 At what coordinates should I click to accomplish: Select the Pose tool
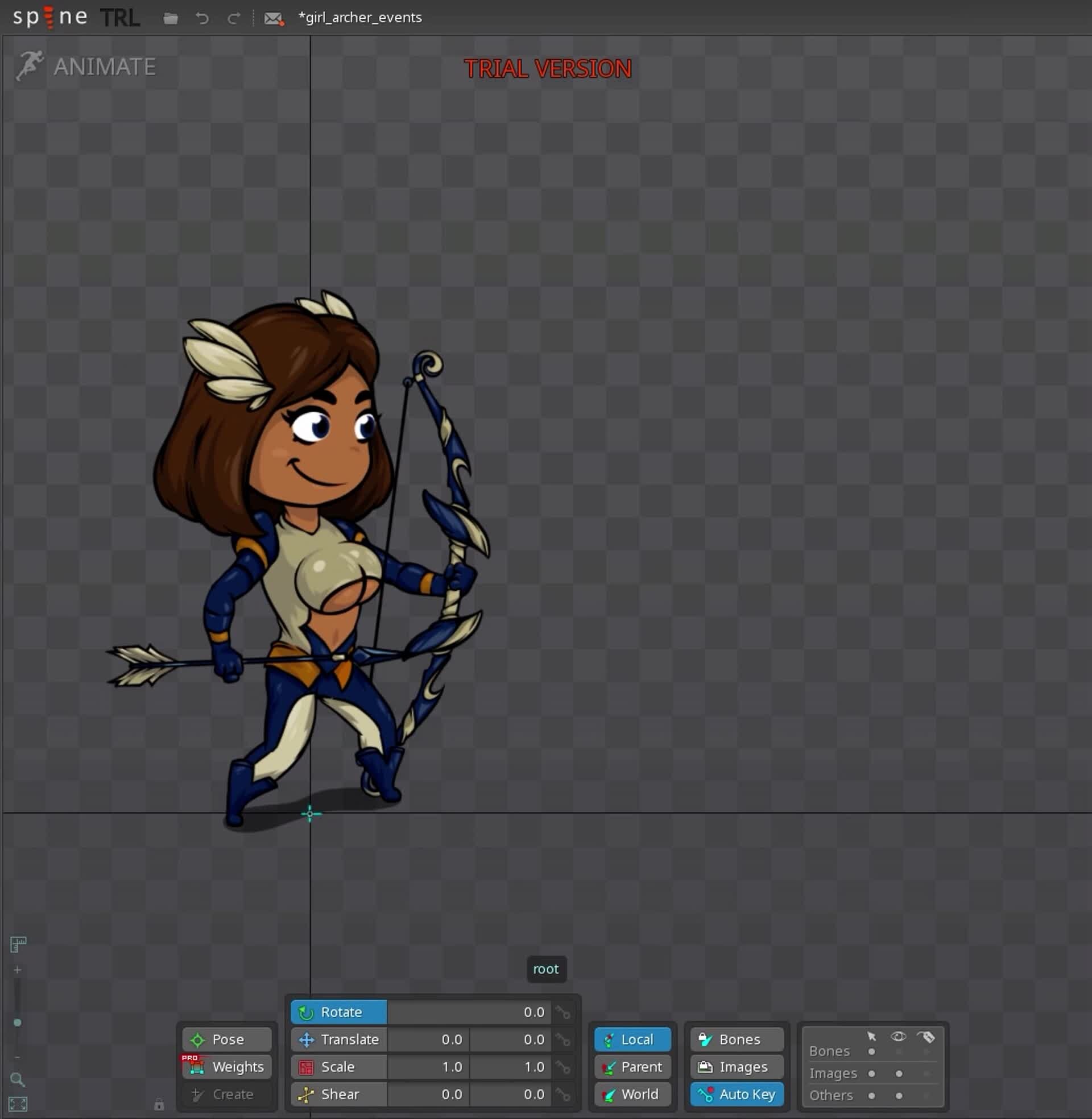[x=227, y=1039]
